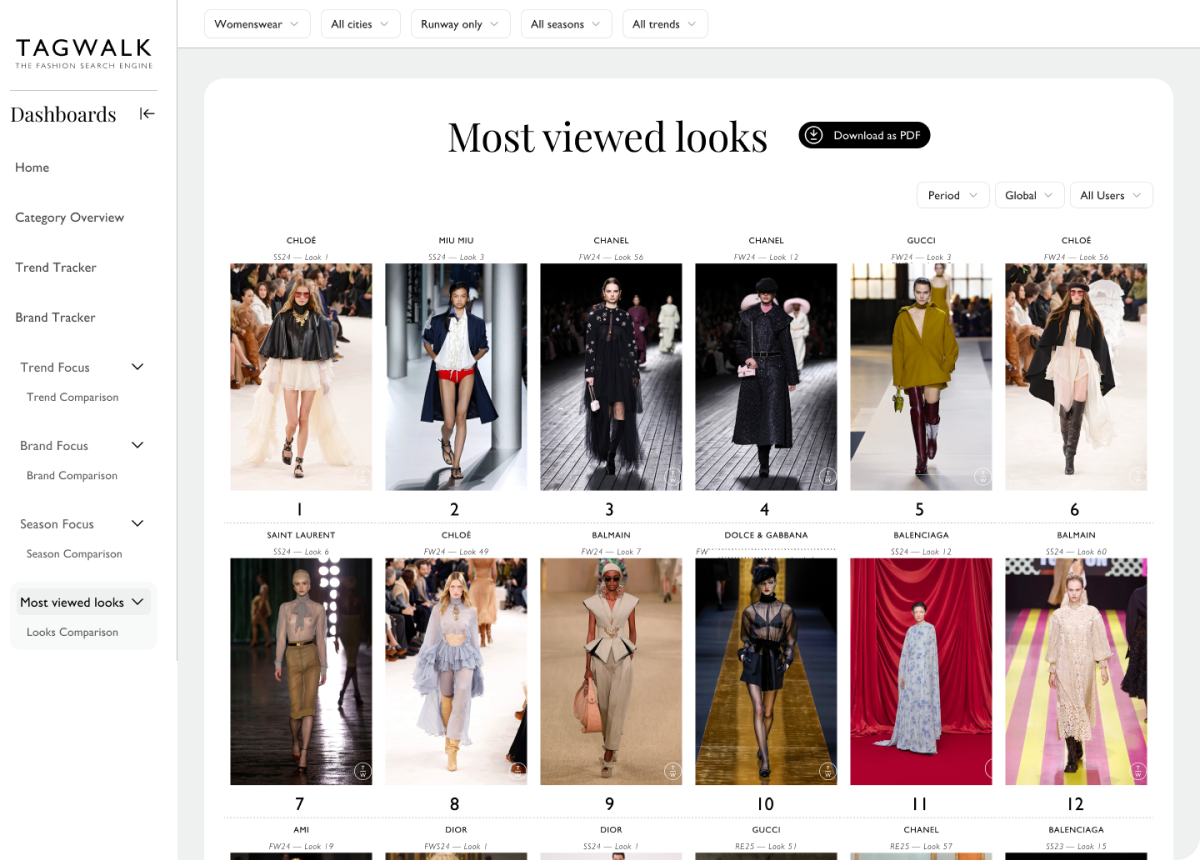Viewport: 1200px width, 860px height.
Task: Click the 'Most viewed looks' page heading
Action: tap(608, 137)
